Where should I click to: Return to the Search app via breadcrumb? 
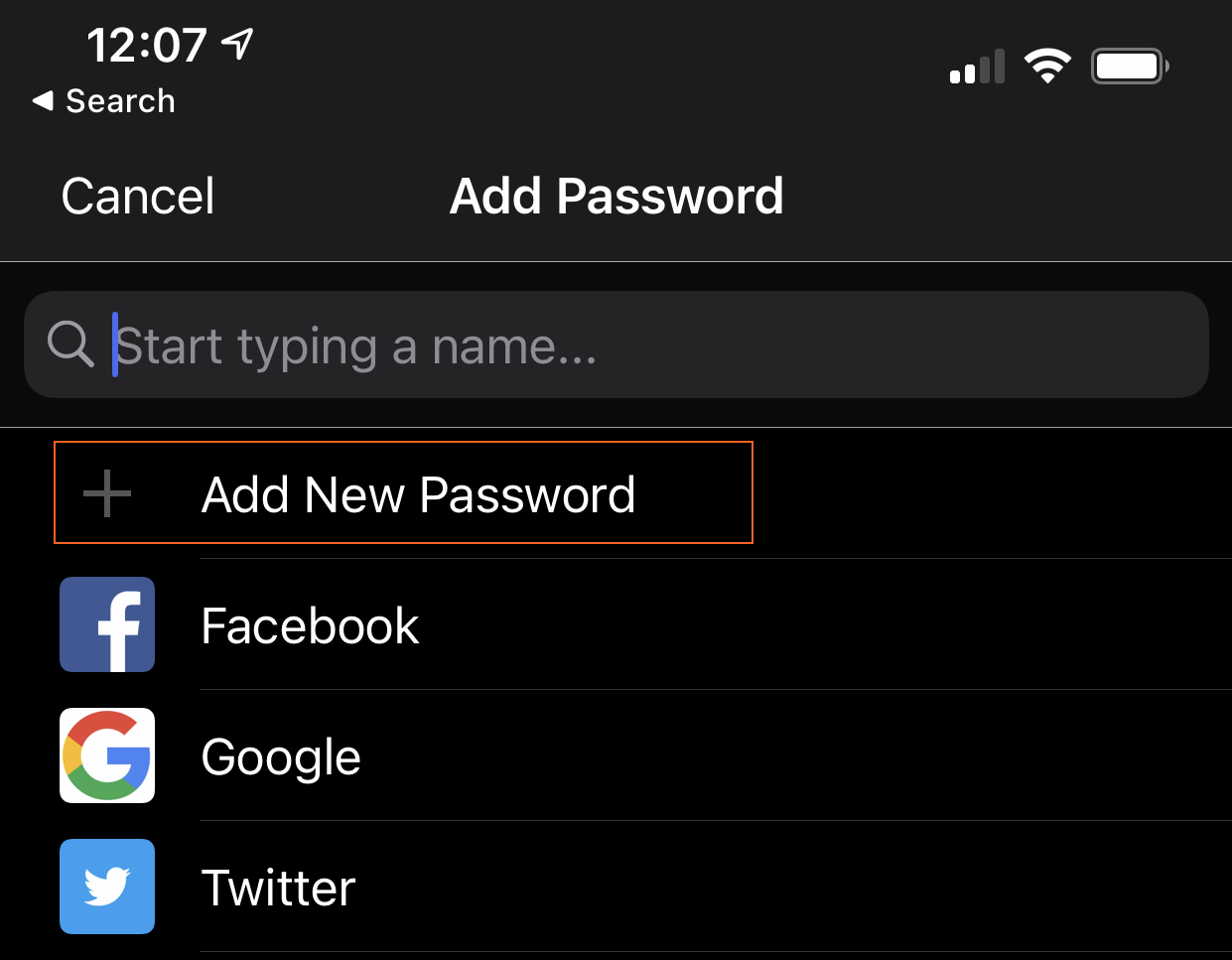click(120, 100)
